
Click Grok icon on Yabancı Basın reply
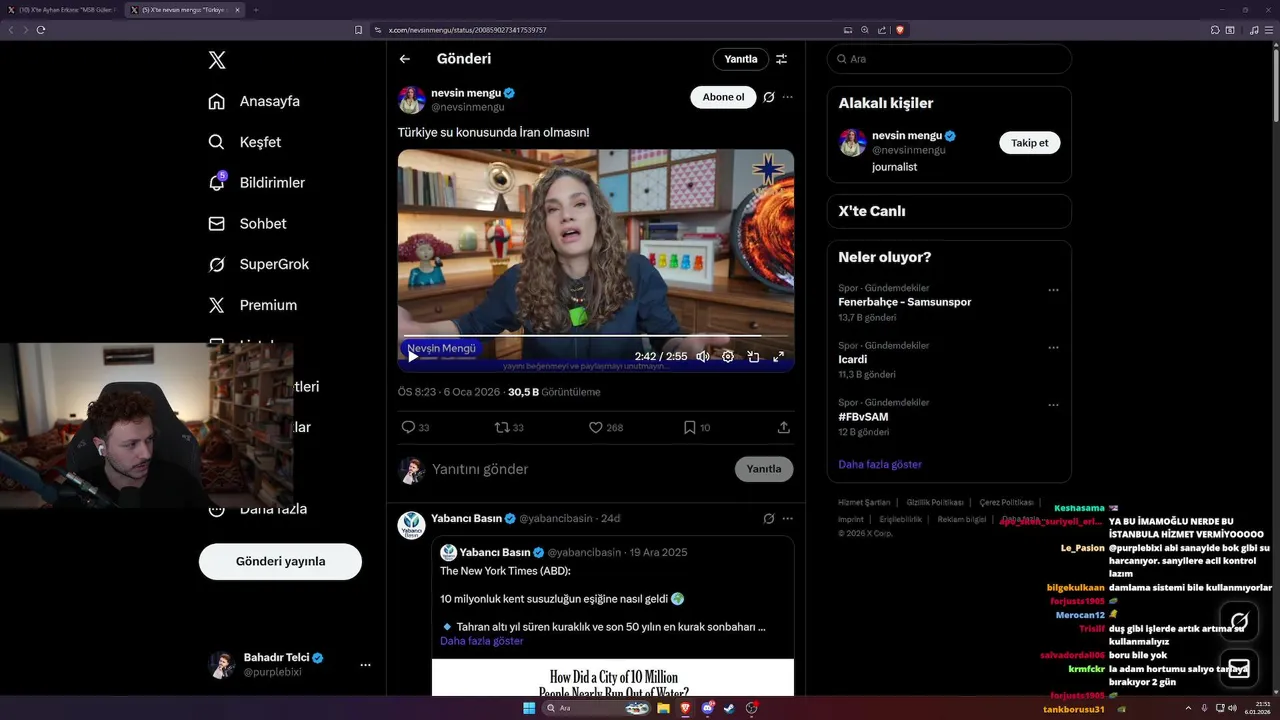coord(768,518)
